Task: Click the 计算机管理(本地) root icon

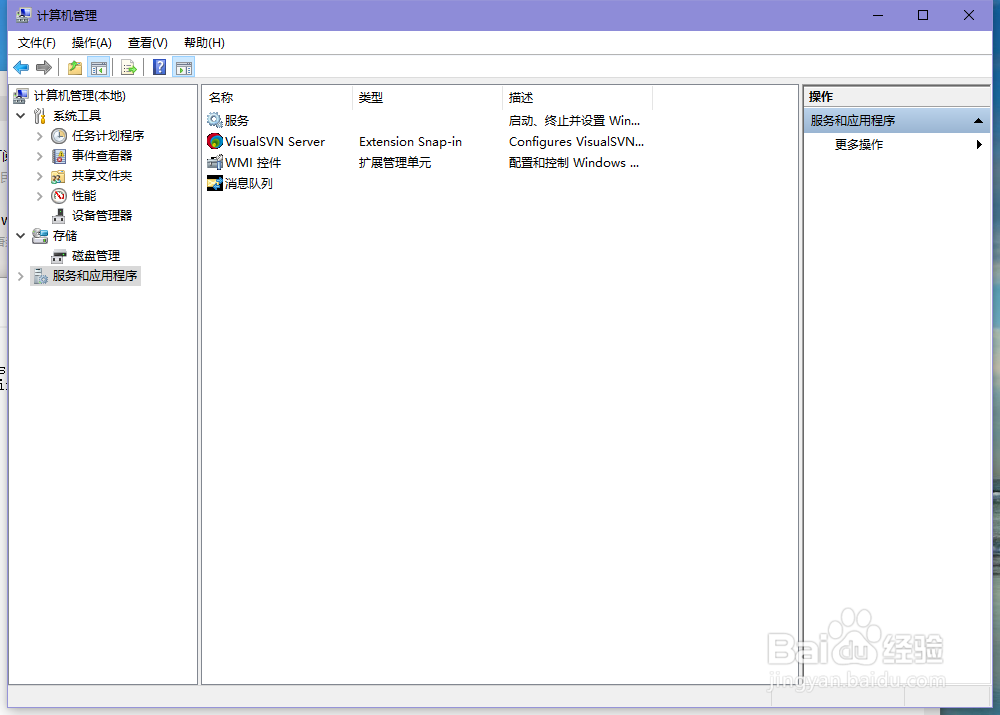Action: (x=21, y=96)
